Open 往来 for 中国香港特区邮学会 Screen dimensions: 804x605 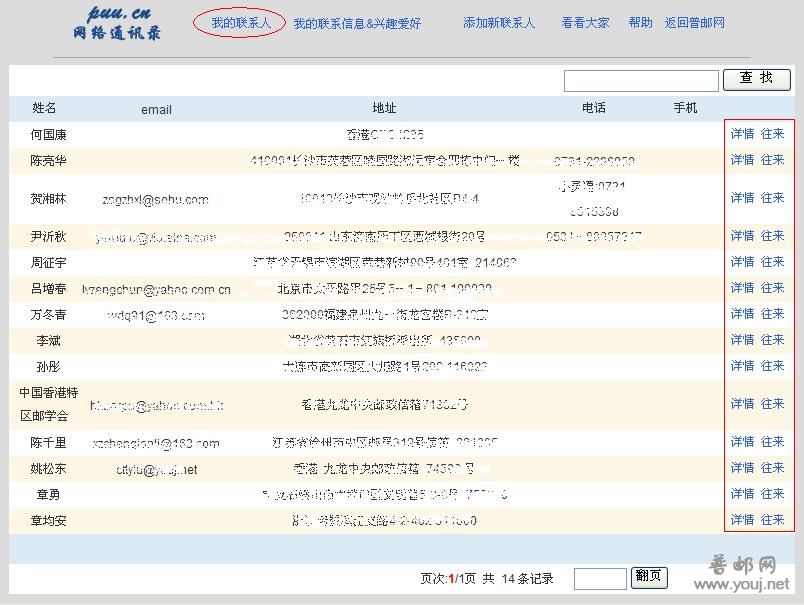pyautogui.click(x=772, y=404)
